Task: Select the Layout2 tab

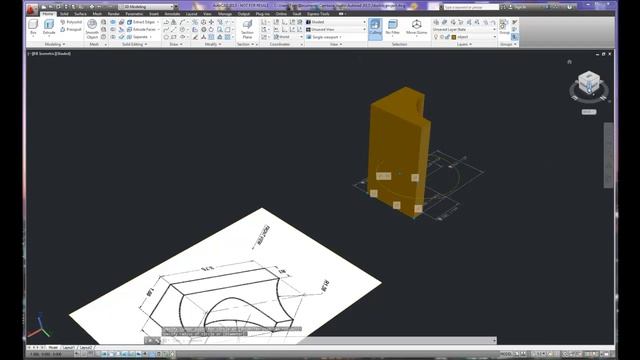Action: [85, 347]
